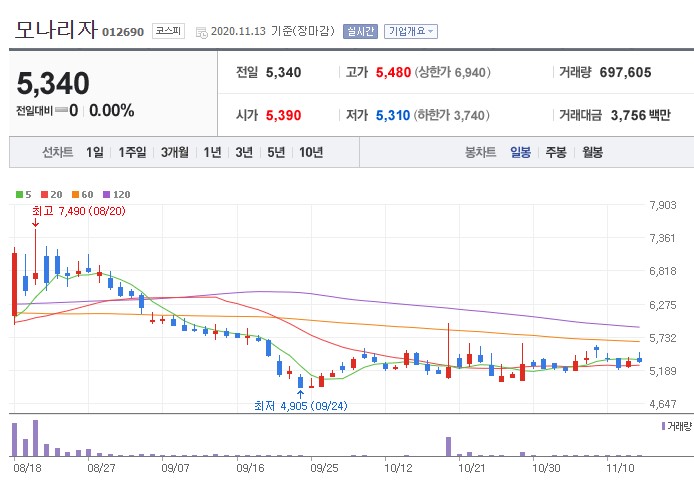Click the 고가 value 5,480
This screenshot has width=694, height=482.
point(393,72)
